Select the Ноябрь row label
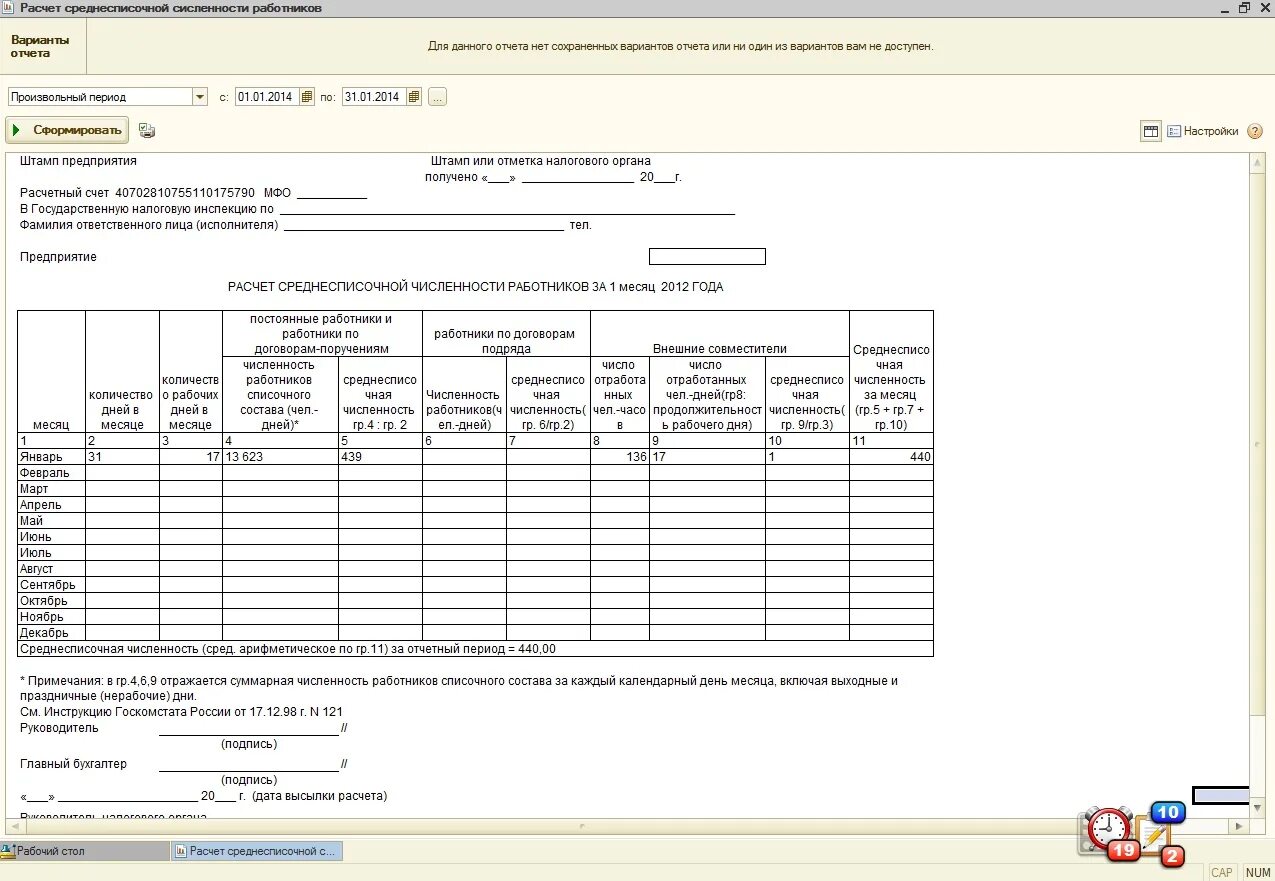This screenshot has width=1275, height=881. (51, 617)
